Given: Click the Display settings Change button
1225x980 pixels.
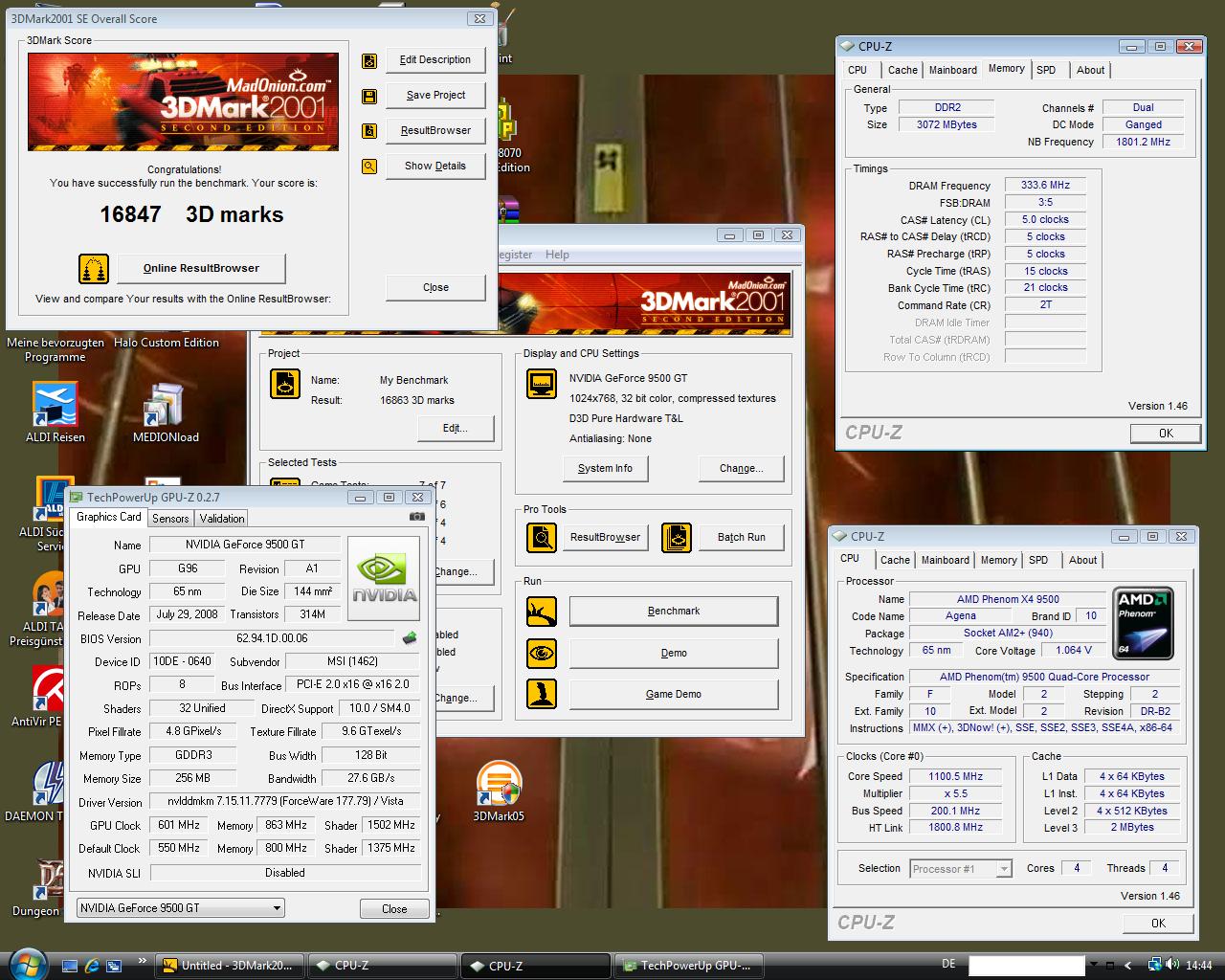Looking at the screenshot, I should point(742,468).
